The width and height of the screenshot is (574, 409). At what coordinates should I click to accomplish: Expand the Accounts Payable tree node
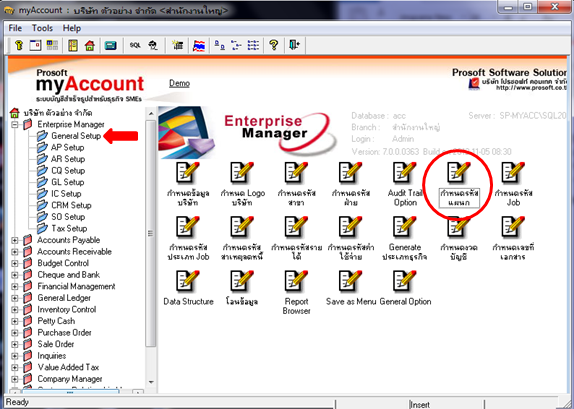(x=15, y=240)
